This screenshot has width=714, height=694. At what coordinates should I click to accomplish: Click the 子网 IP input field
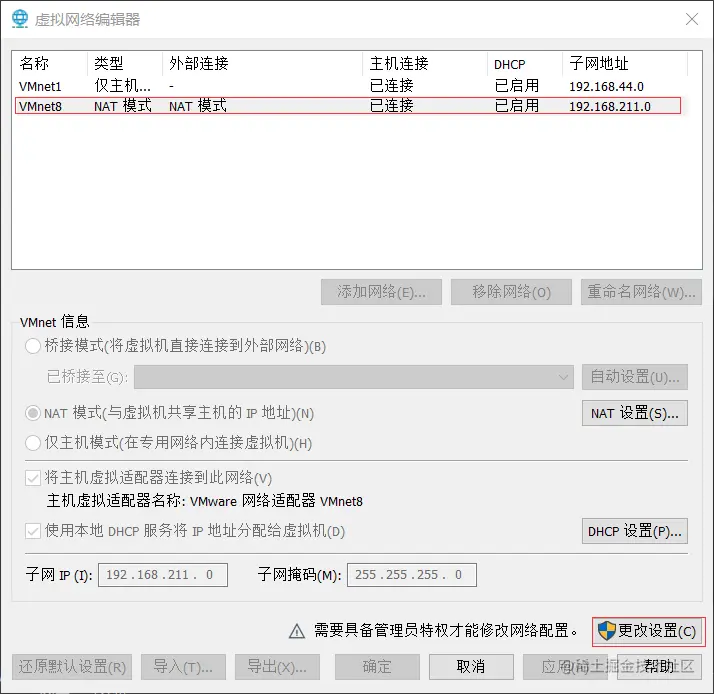(x=163, y=575)
